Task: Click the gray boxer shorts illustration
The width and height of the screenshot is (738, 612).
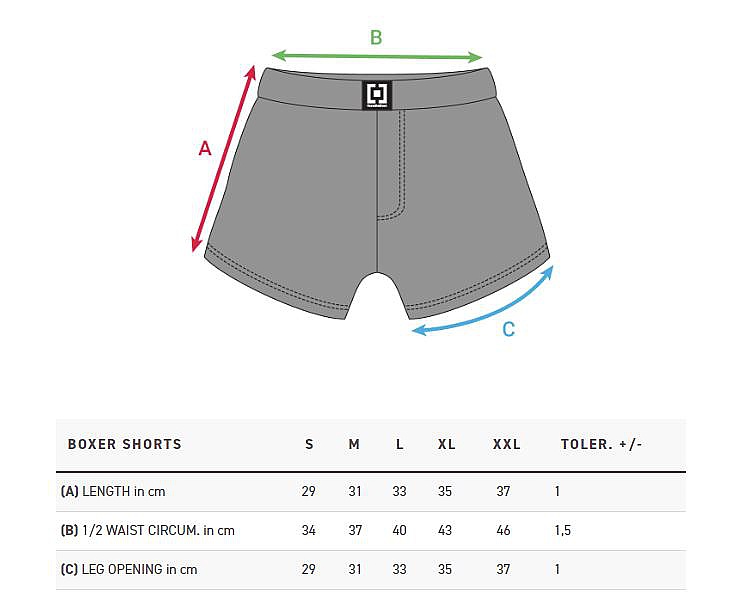Action: tap(377, 194)
